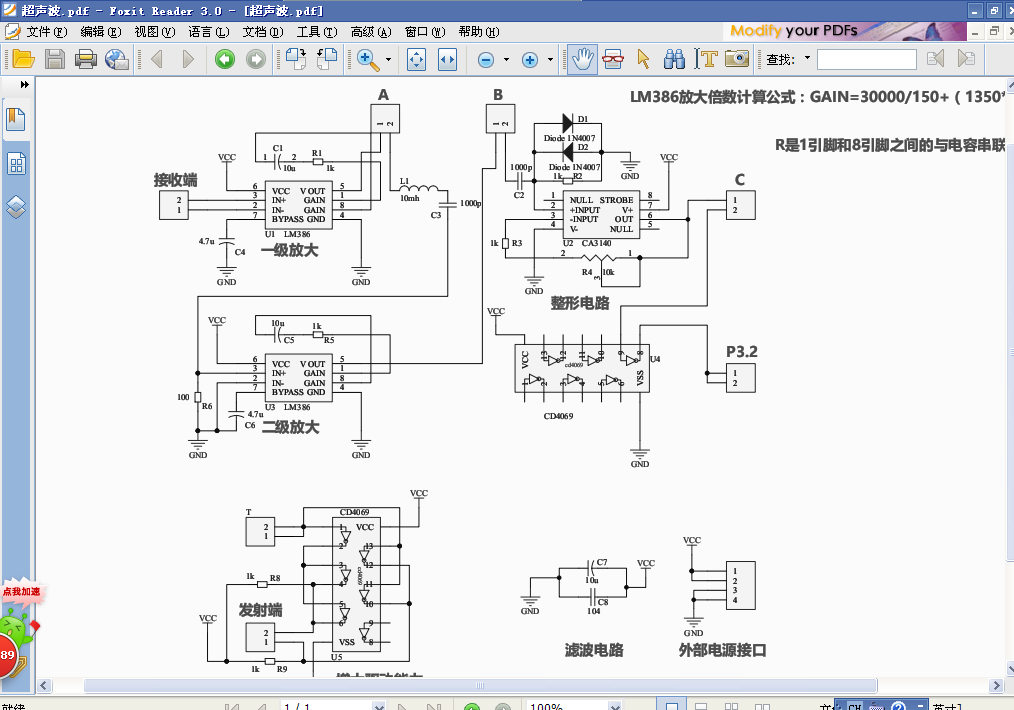Open the 查找 search options dropdown
This screenshot has height=710, width=1014.
(x=807, y=59)
